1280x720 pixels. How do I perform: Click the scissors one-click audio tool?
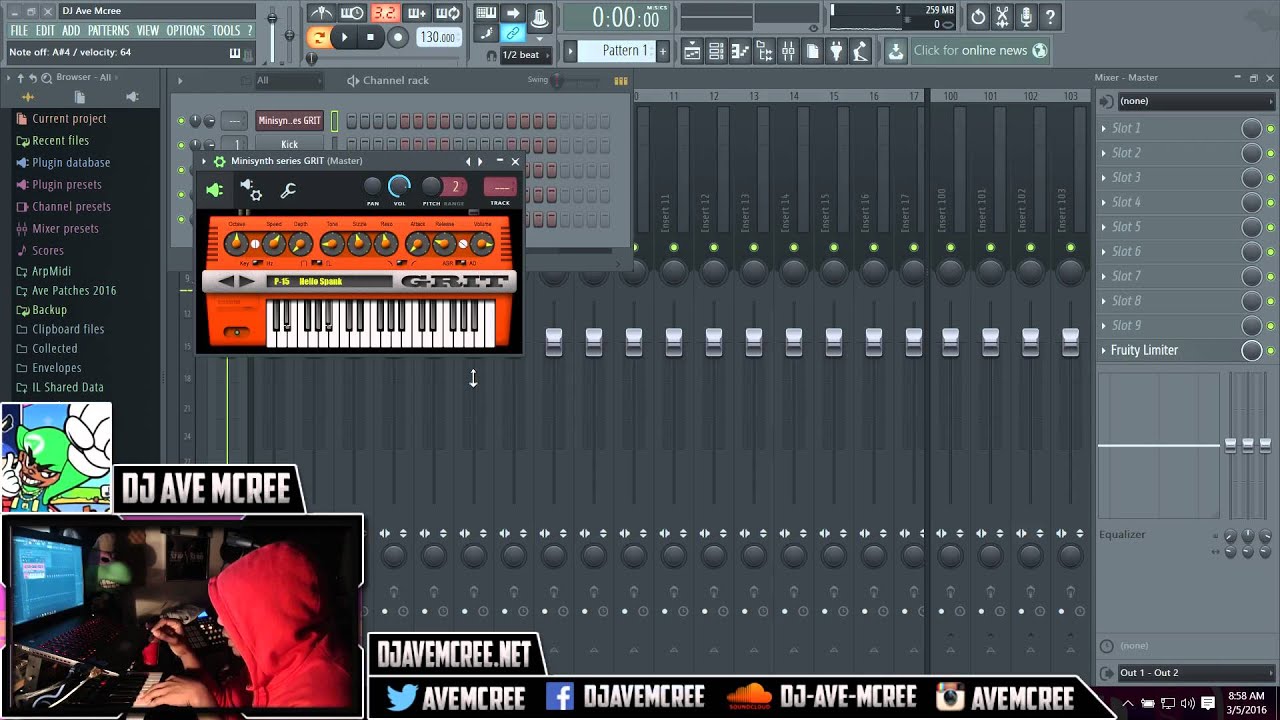1002,16
